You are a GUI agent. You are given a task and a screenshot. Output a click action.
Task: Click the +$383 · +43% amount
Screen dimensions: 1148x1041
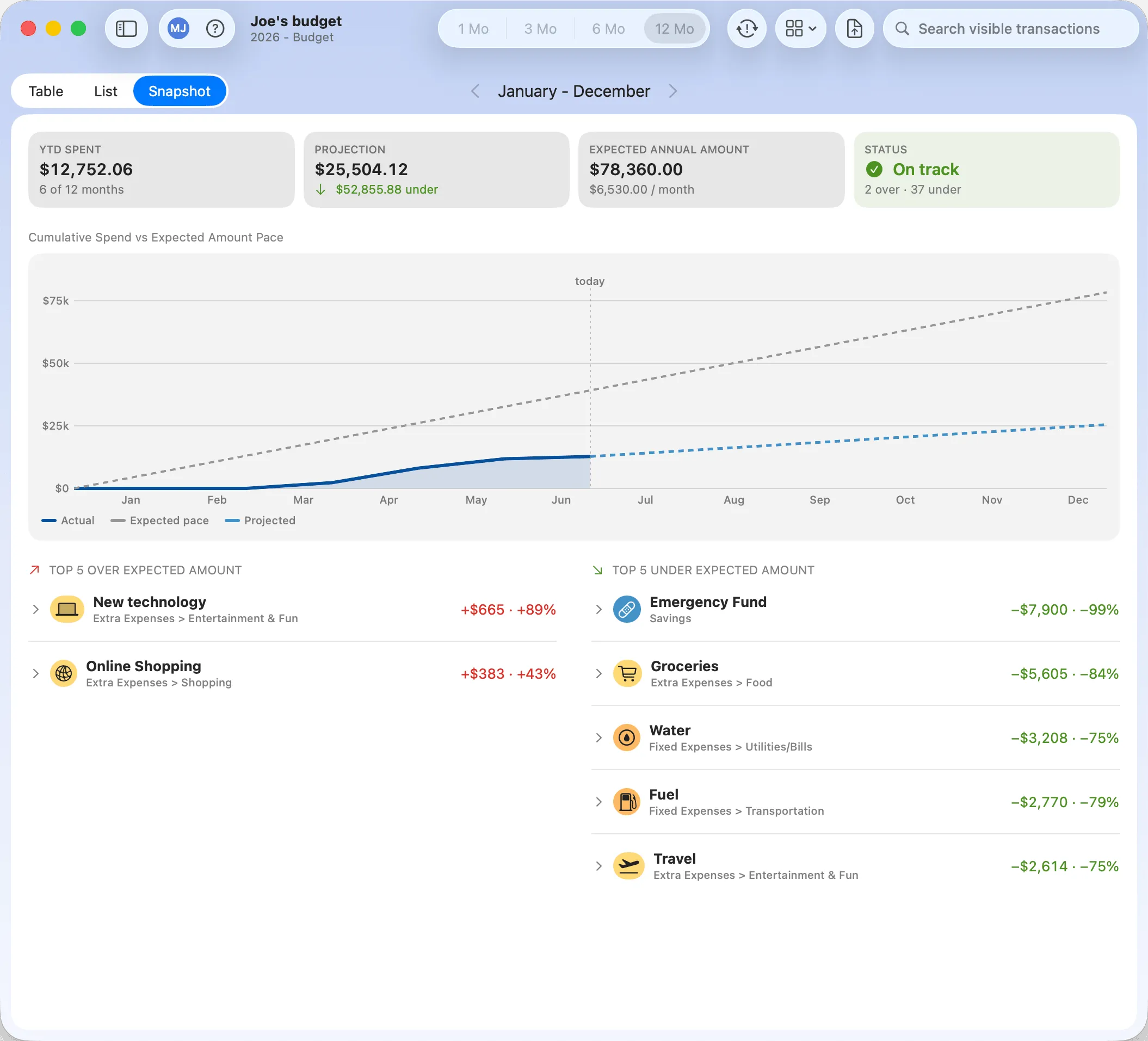point(508,674)
